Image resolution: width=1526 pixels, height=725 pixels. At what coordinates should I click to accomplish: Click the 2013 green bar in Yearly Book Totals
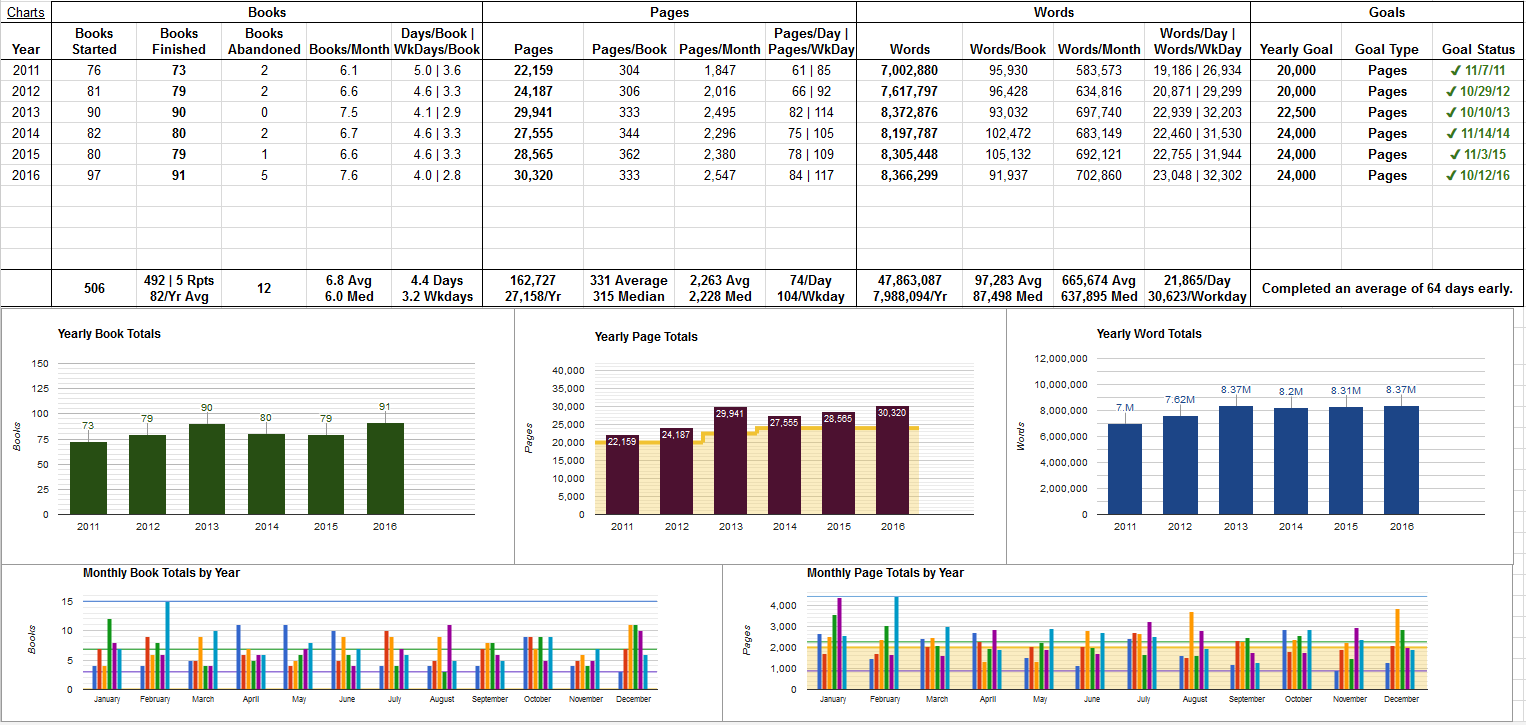coord(207,469)
